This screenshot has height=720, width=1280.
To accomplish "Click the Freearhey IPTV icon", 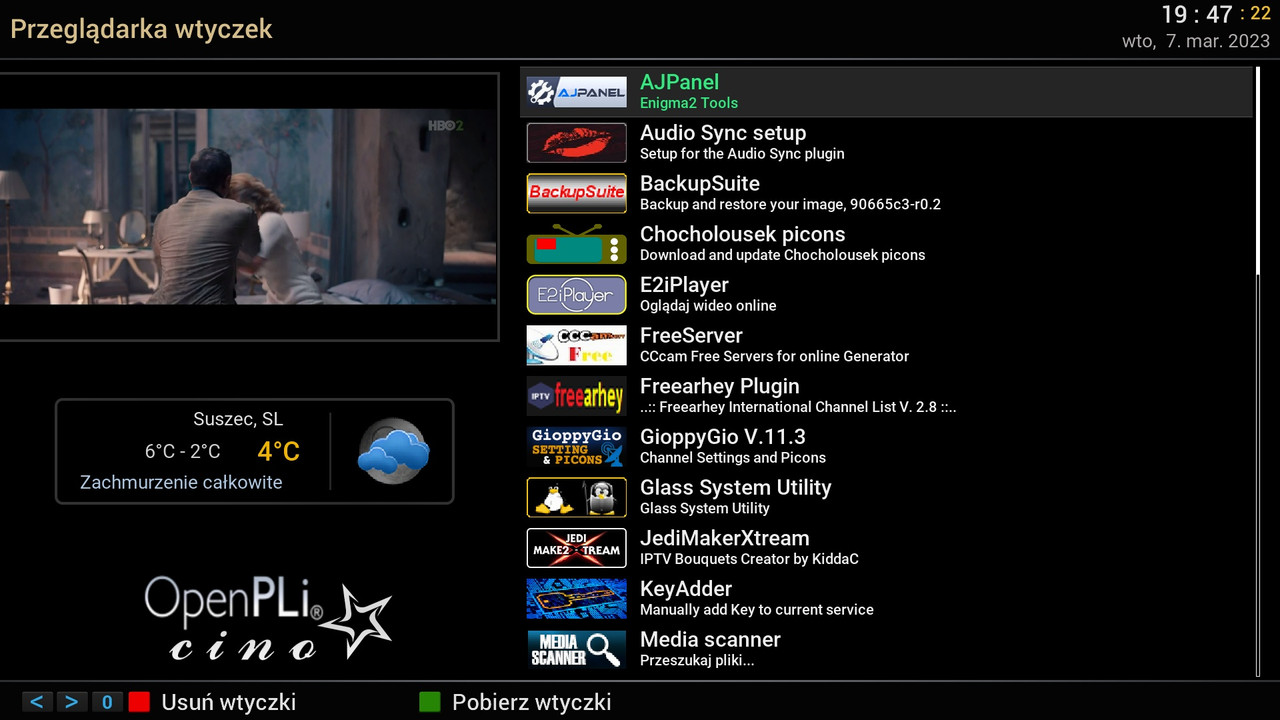I will pyautogui.click(x=576, y=396).
